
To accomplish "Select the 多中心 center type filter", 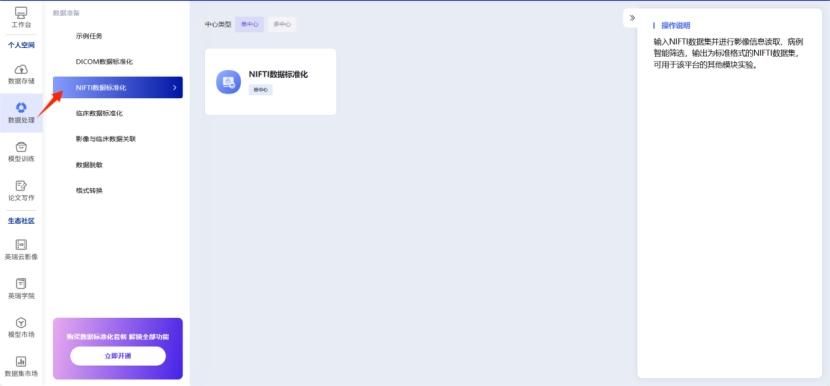I will point(282,24).
